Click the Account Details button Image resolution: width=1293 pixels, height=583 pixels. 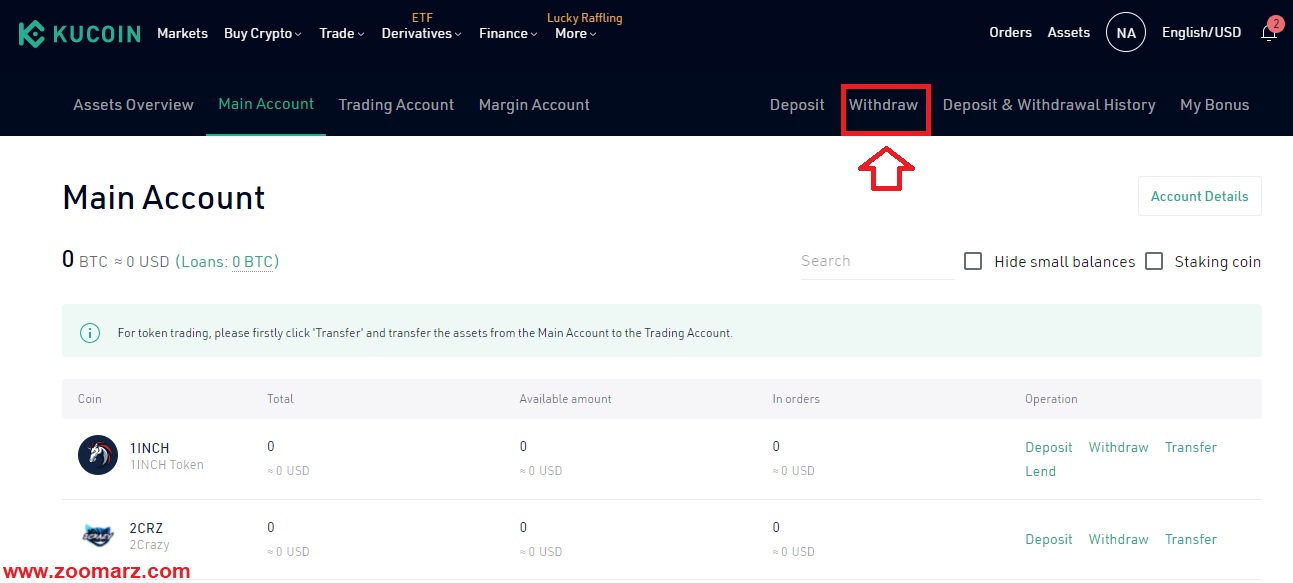click(1199, 196)
